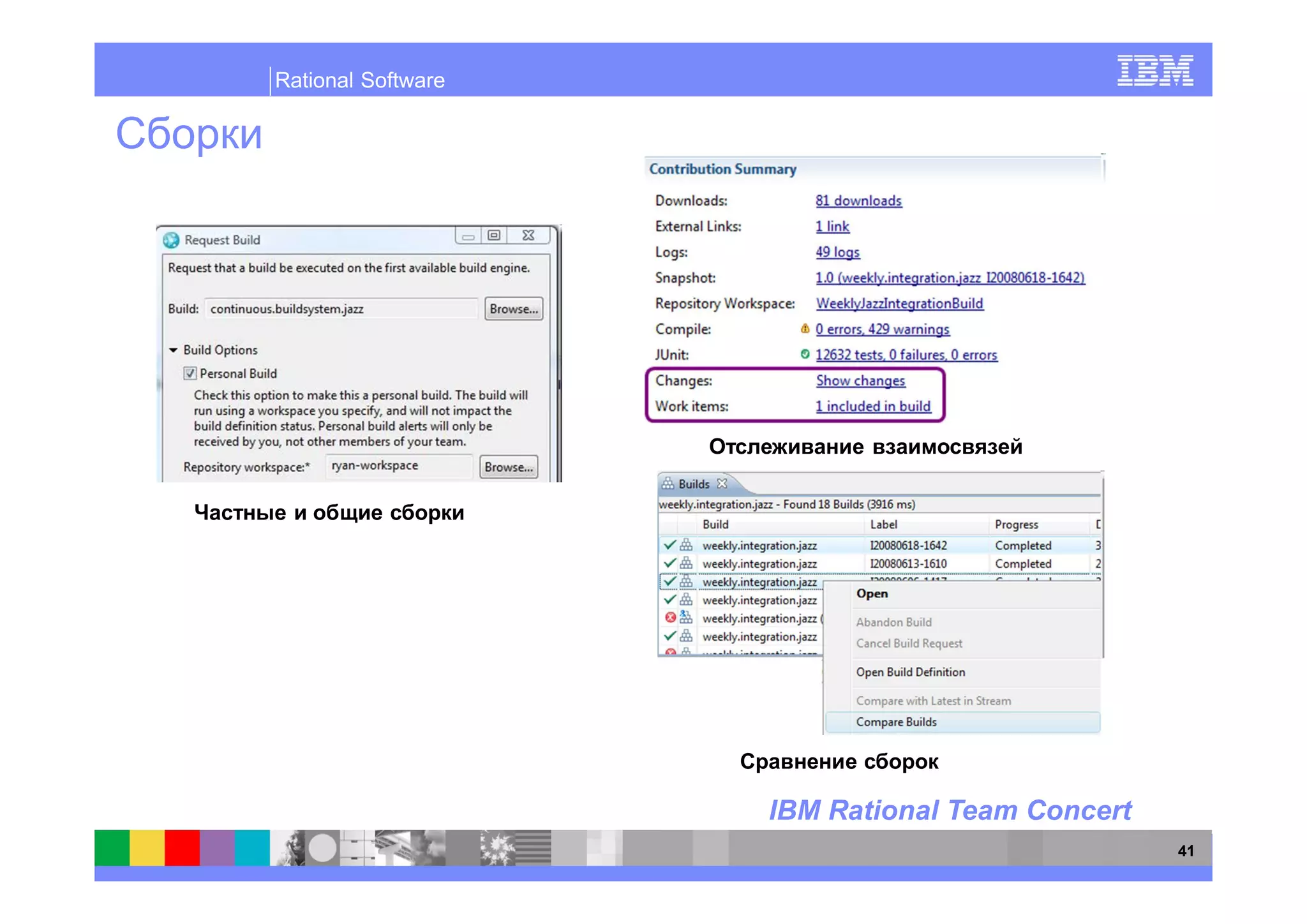
Task: Close the Request Build dialog
Action: (528, 235)
